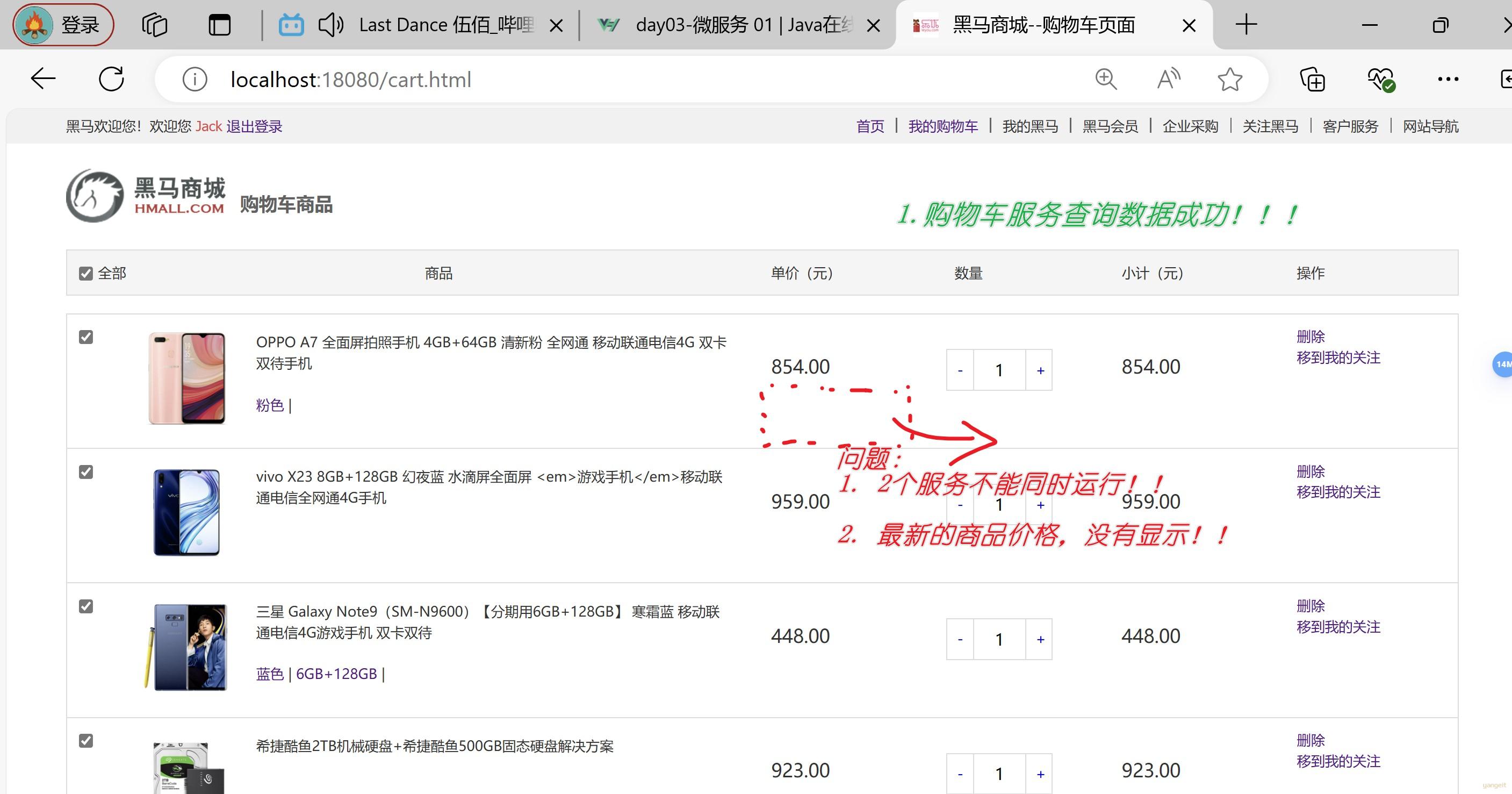
Task: Delete the OPPO A7 cart item
Action: coord(1310,337)
